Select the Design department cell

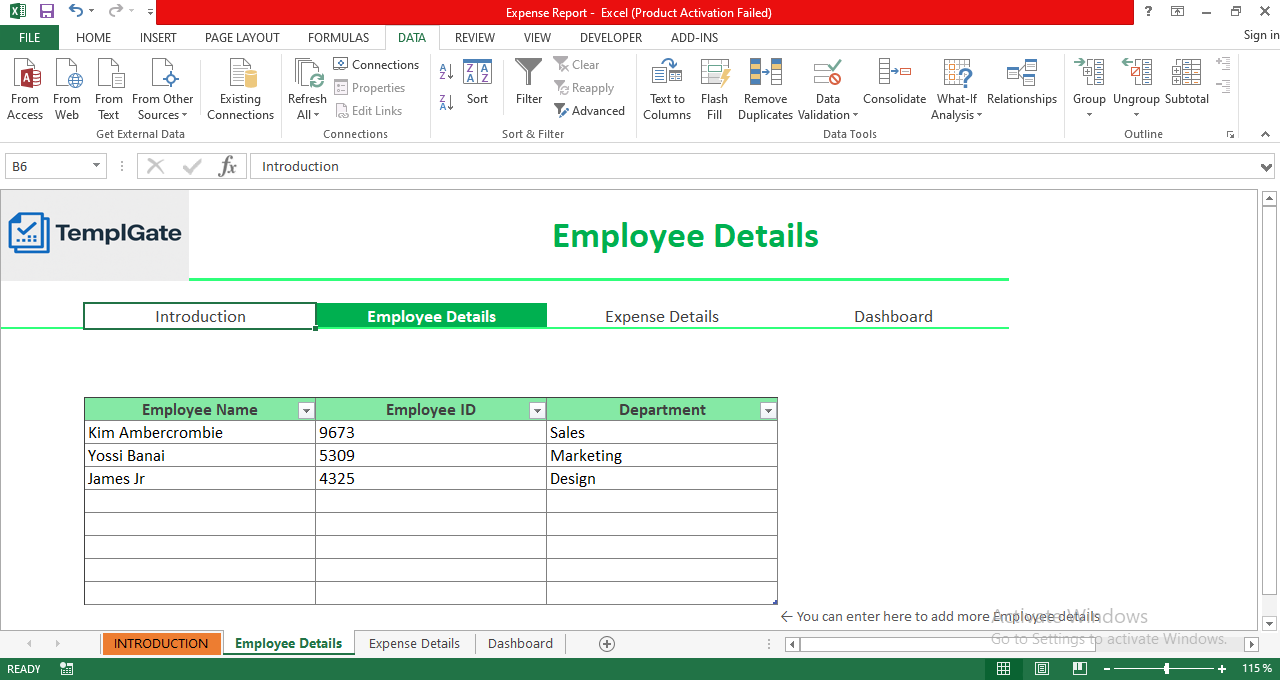662,478
